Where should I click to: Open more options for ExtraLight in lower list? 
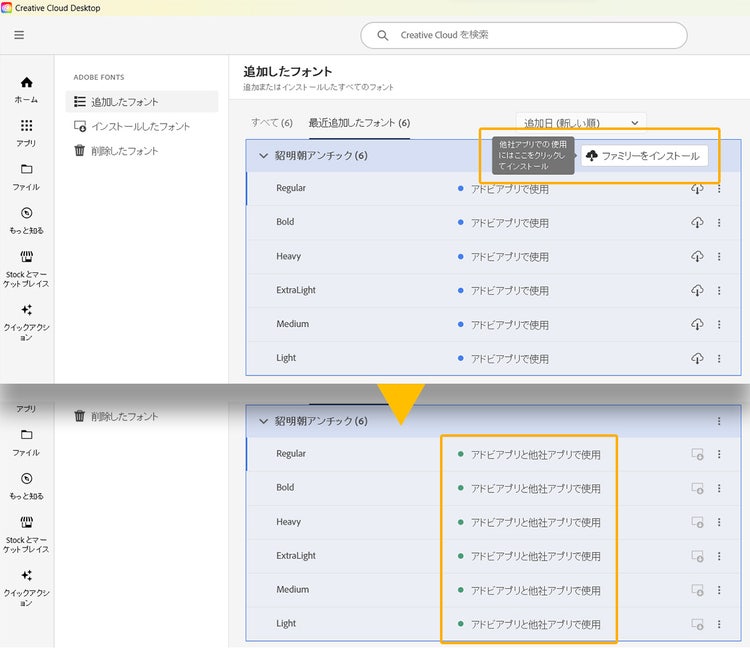[719, 556]
